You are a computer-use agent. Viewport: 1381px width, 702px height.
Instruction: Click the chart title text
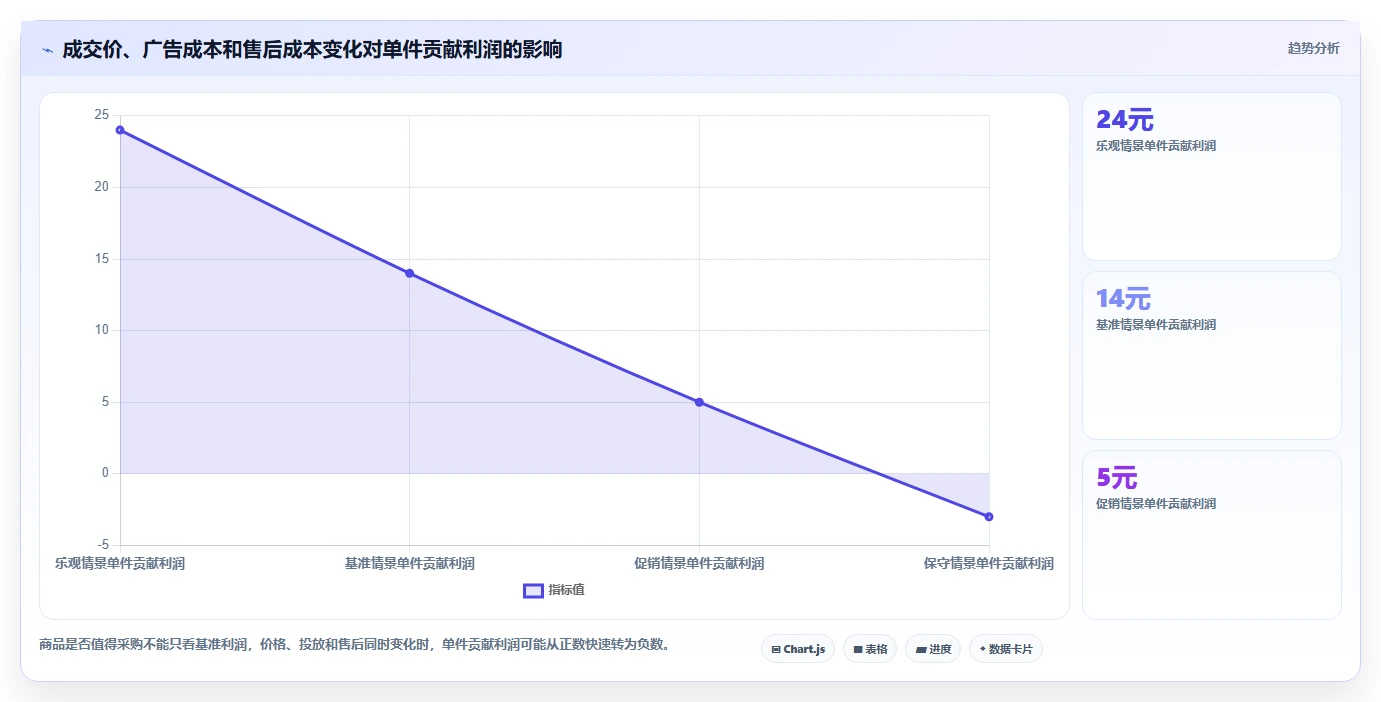pos(312,49)
